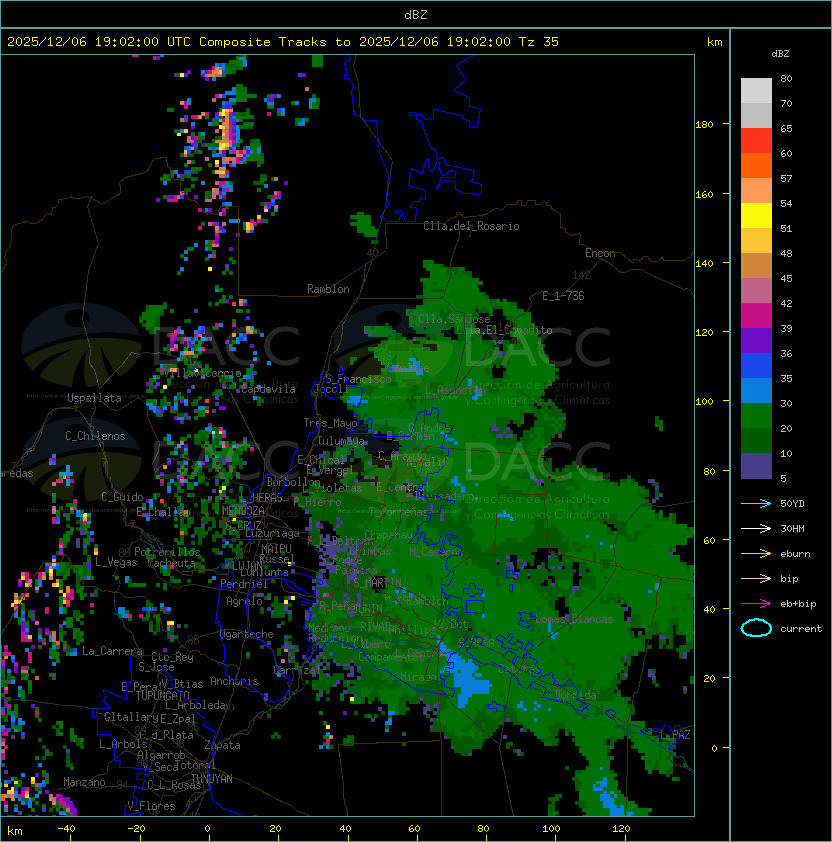
Task: Click the 'Ramblon' map label
Action: [328, 289]
